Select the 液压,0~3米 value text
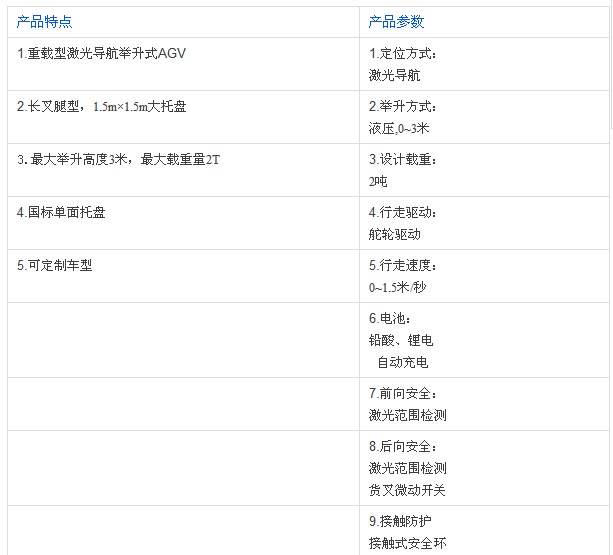 click(x=399, y=128)
